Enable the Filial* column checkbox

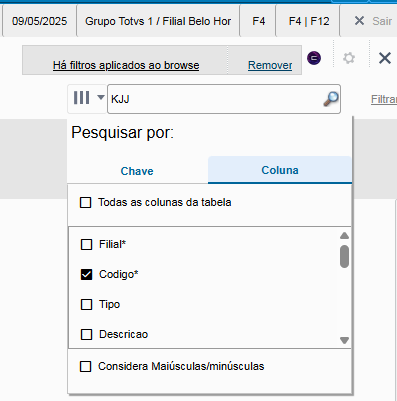click(87, 244)
